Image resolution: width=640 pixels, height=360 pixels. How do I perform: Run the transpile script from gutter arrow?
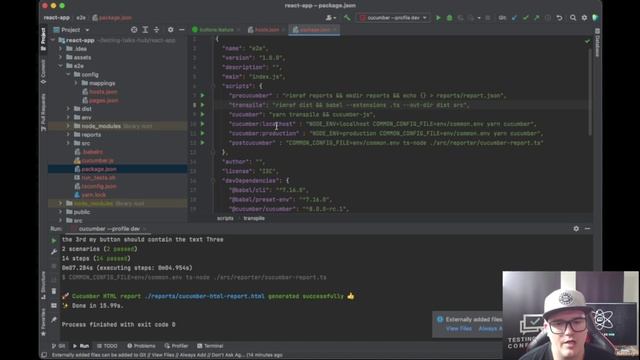coord(202,105)
